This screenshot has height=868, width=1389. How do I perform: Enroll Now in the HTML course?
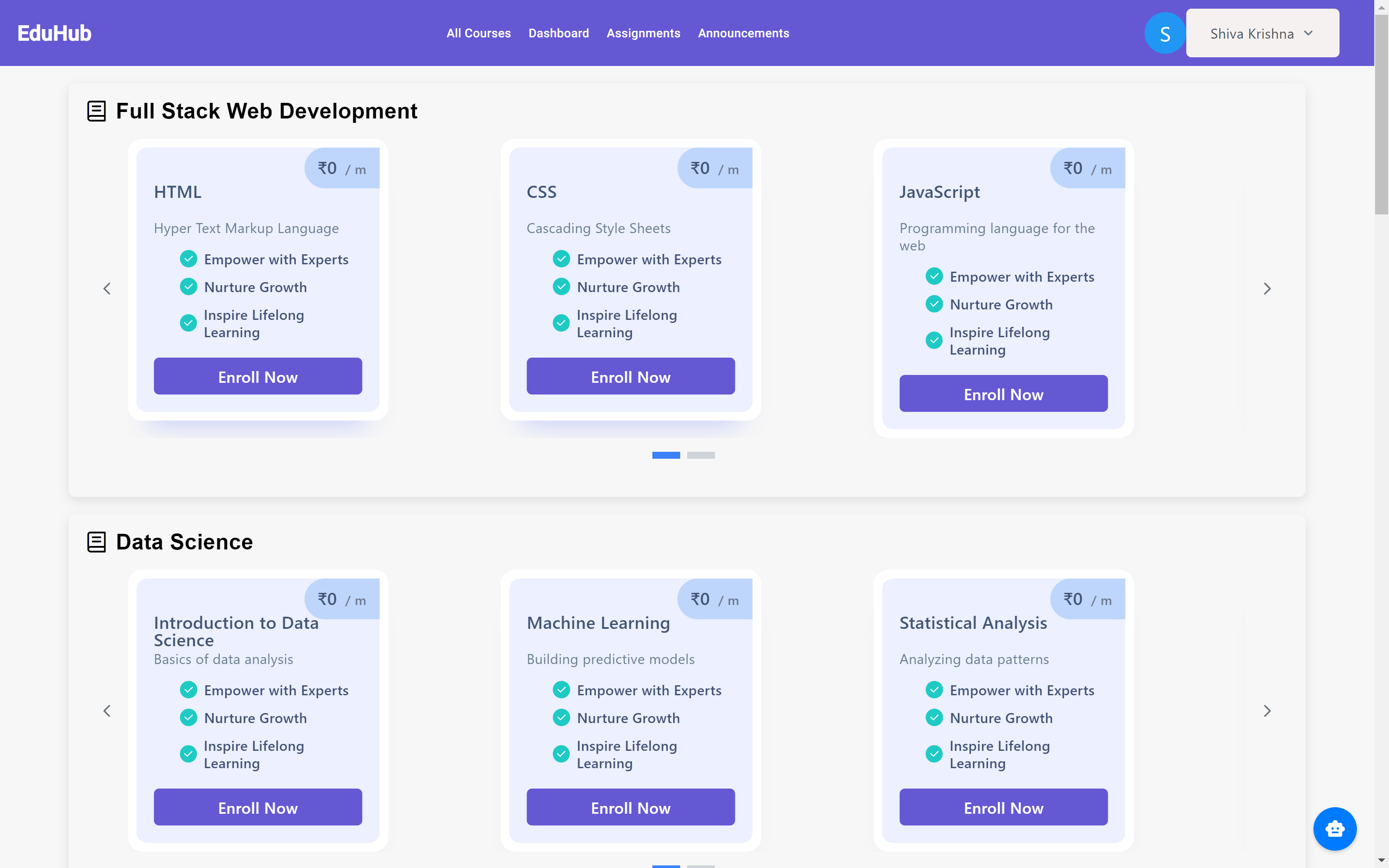(x=257, y=377)
